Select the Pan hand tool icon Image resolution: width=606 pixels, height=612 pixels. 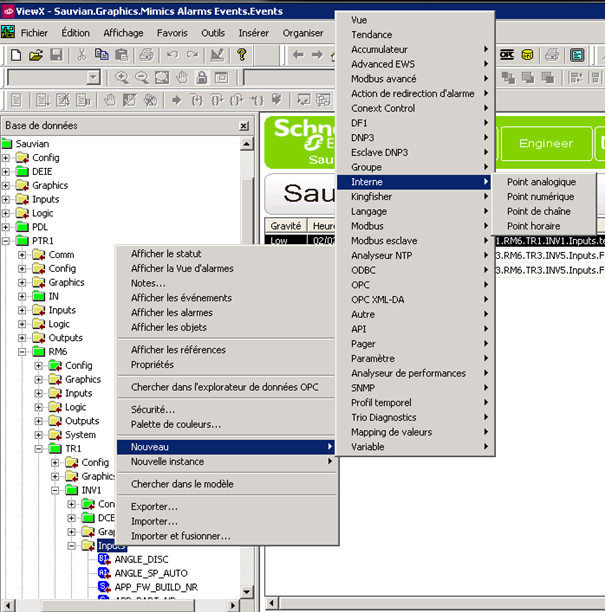pos(182,77)
